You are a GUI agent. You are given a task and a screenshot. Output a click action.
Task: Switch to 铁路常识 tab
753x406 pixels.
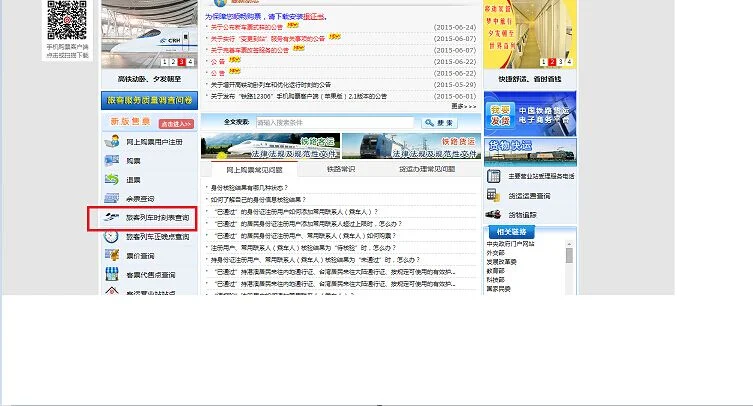pos(341,169)
